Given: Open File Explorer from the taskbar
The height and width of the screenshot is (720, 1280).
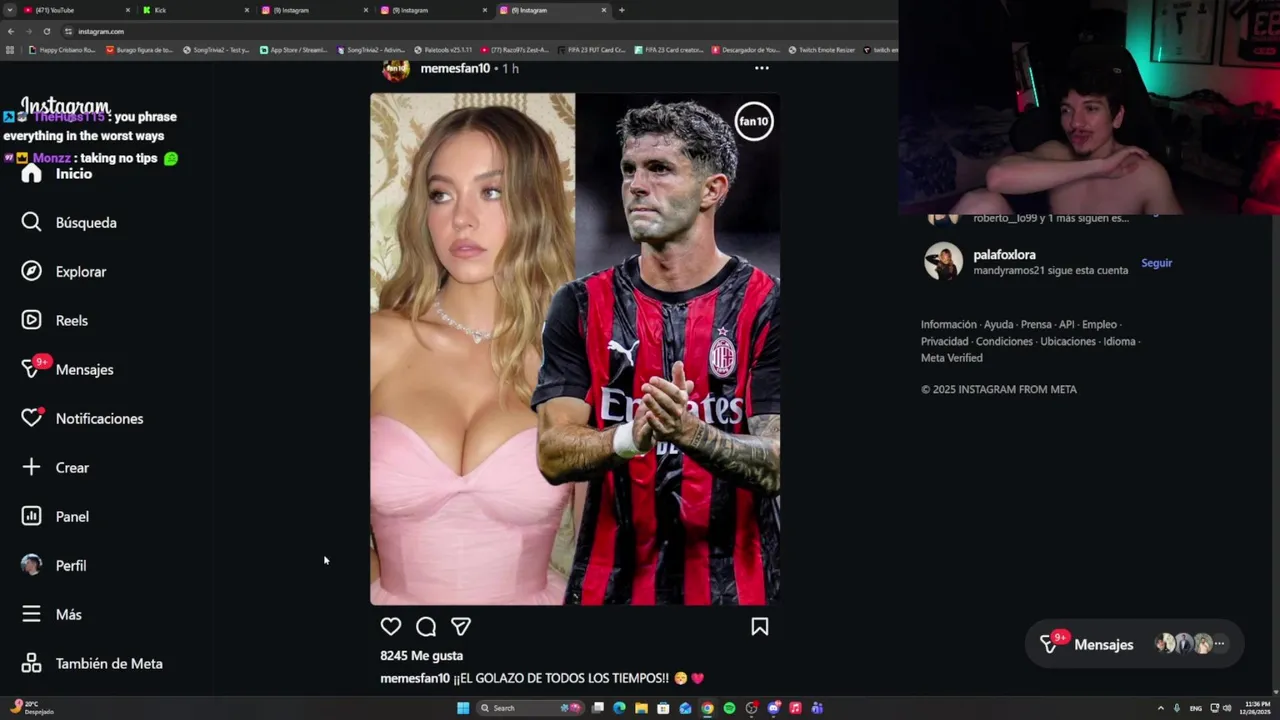Looking at the screenshot, I should (641, 708).
